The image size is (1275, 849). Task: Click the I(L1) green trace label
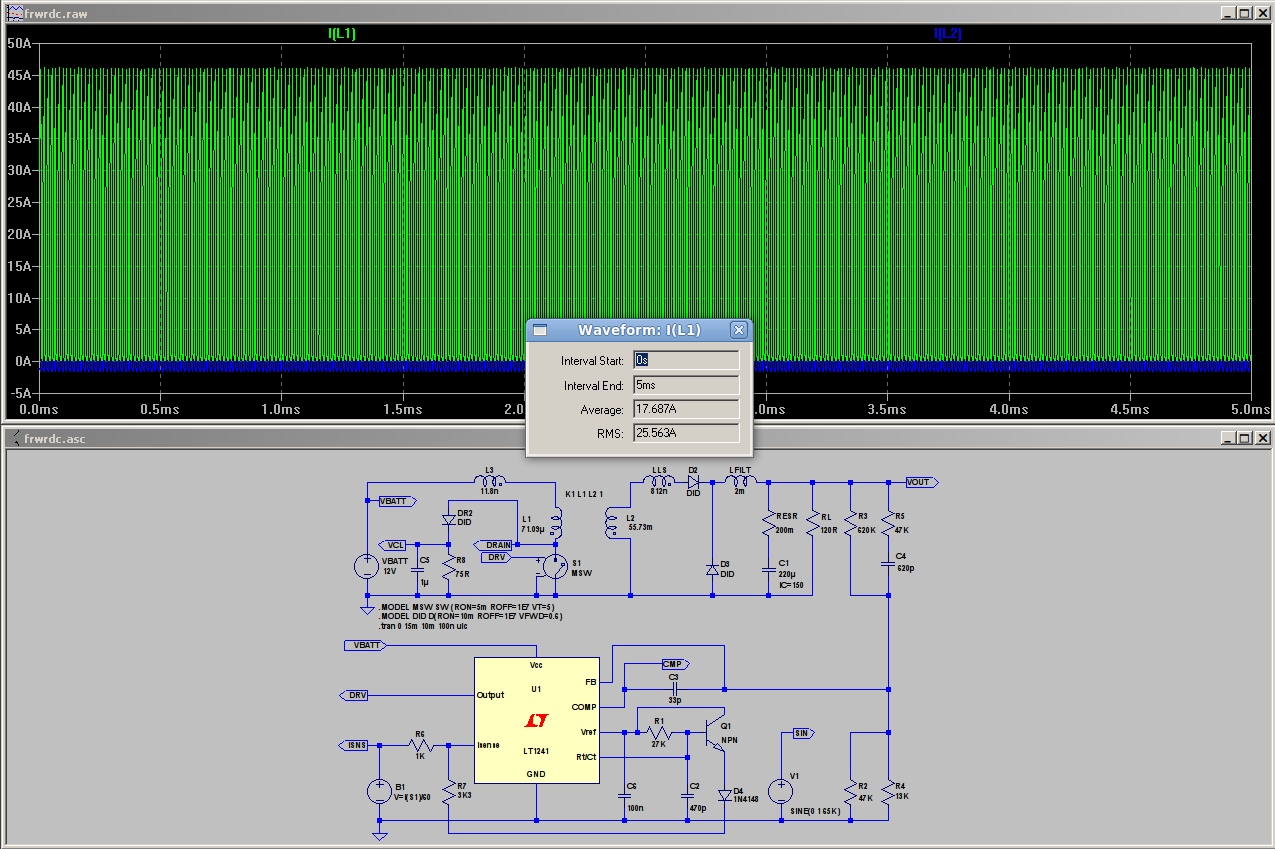tap(342, 34)
